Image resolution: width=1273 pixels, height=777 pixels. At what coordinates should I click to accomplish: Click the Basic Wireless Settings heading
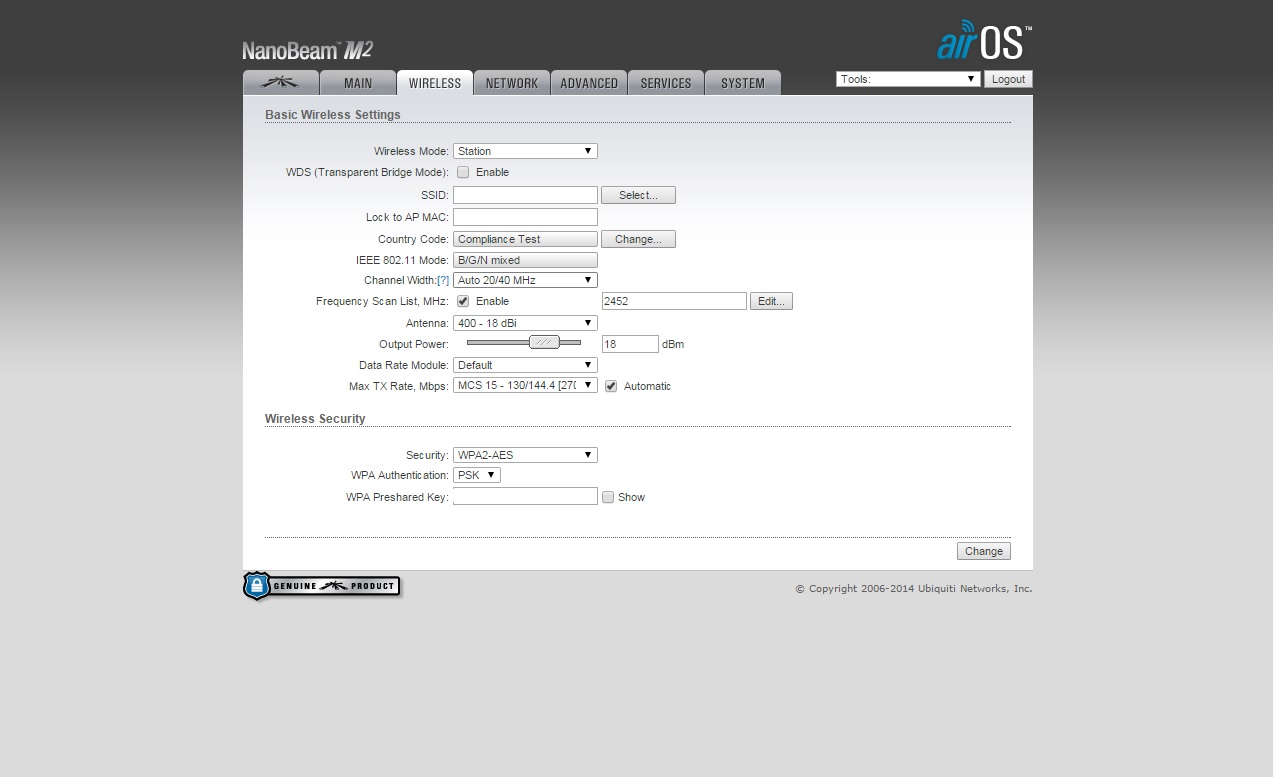[333, 115]
